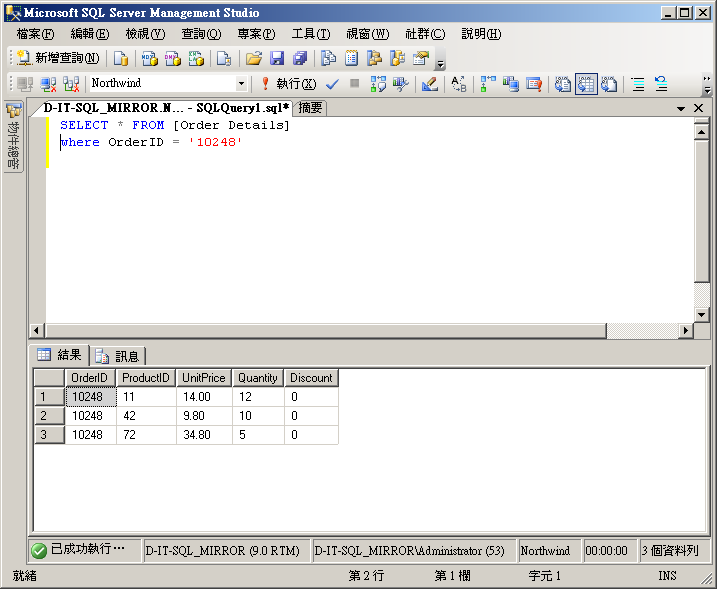Click the Save floppy disk icon
Image resolution: width=717 pixels, height=589 pixels.
click(x=277, y=59)
